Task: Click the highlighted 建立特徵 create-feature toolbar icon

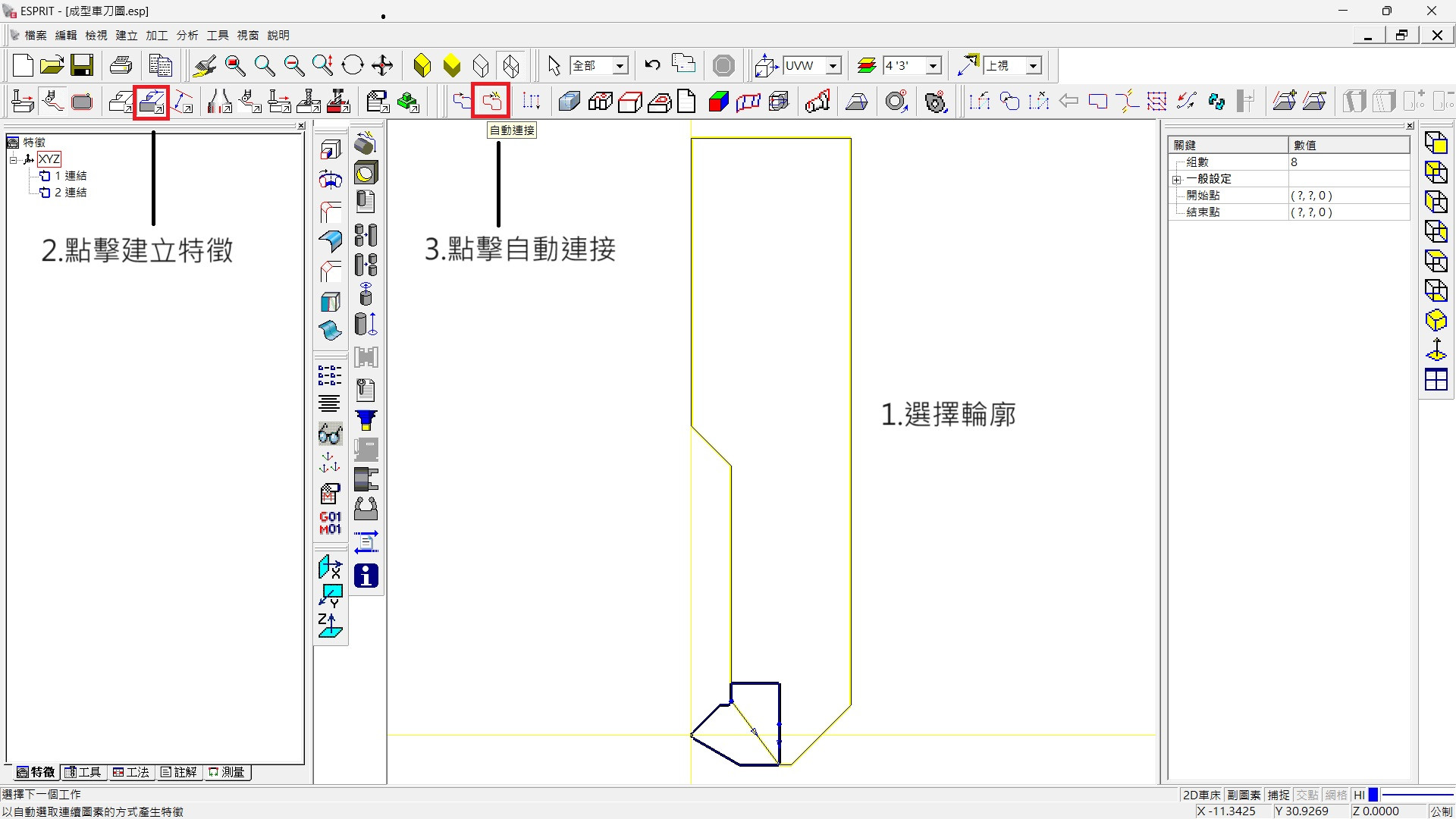Action: pyautogui.click(x=152, y=102)
